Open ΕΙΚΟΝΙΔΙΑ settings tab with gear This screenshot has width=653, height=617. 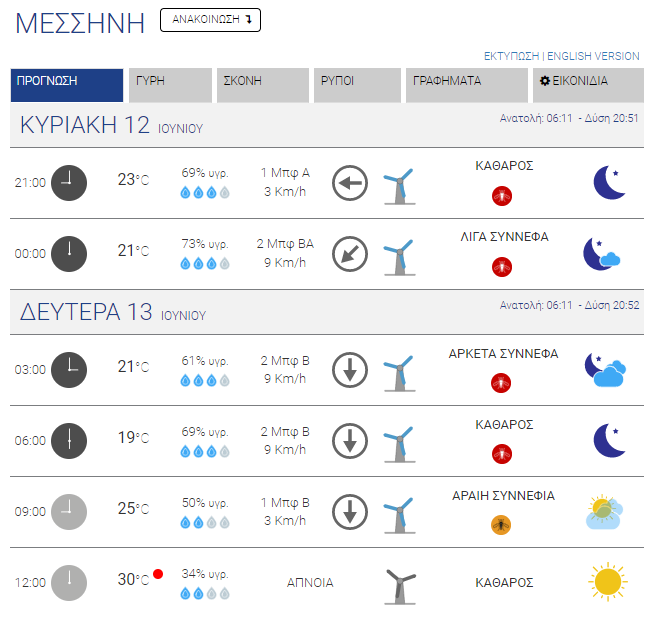(588, 85)
